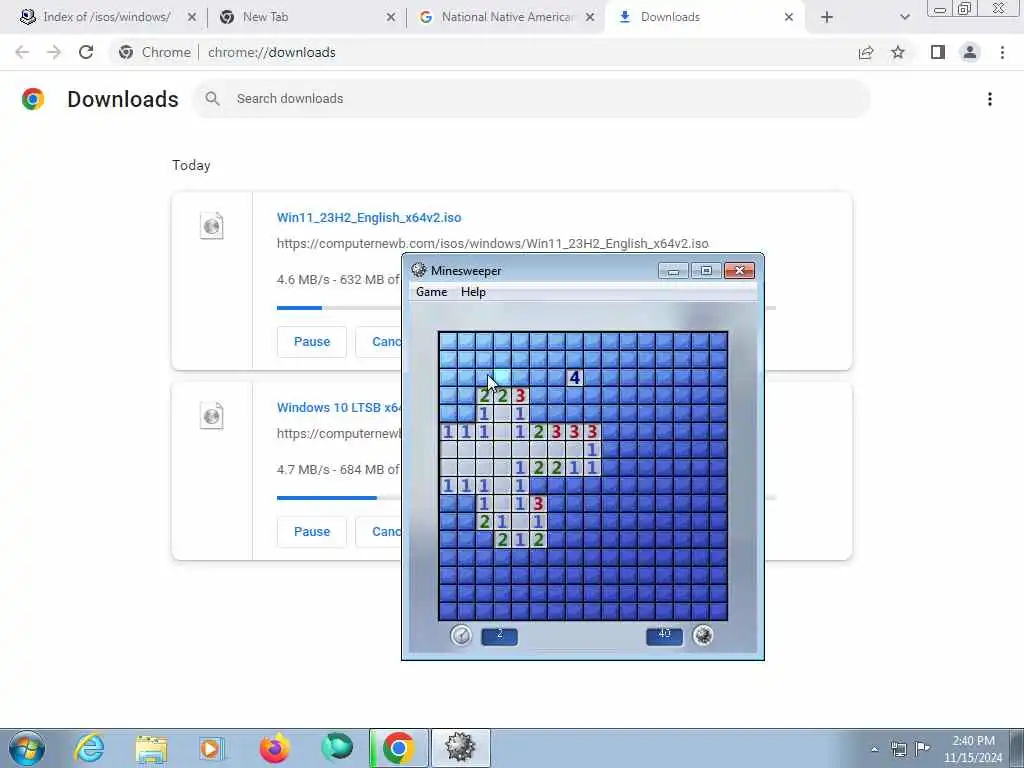Click the revealed 4 tile in Minesweeper
Image resolution: width=1024 pixels, height=768 pixels.
[574, 377]
